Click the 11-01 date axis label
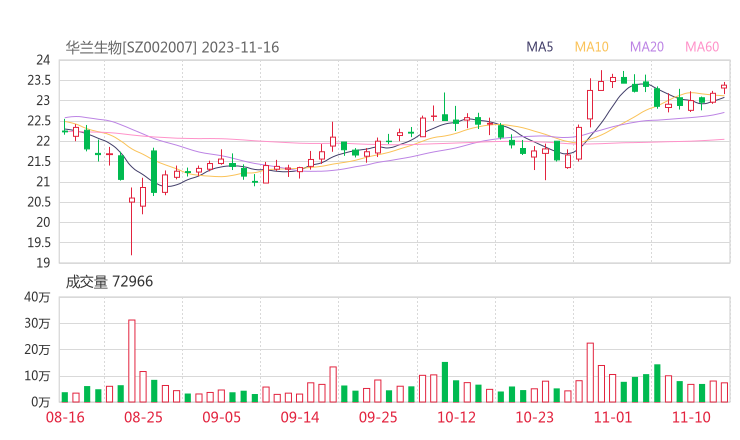This screenshot has height=440, width=740. click(x=613, y=417)
